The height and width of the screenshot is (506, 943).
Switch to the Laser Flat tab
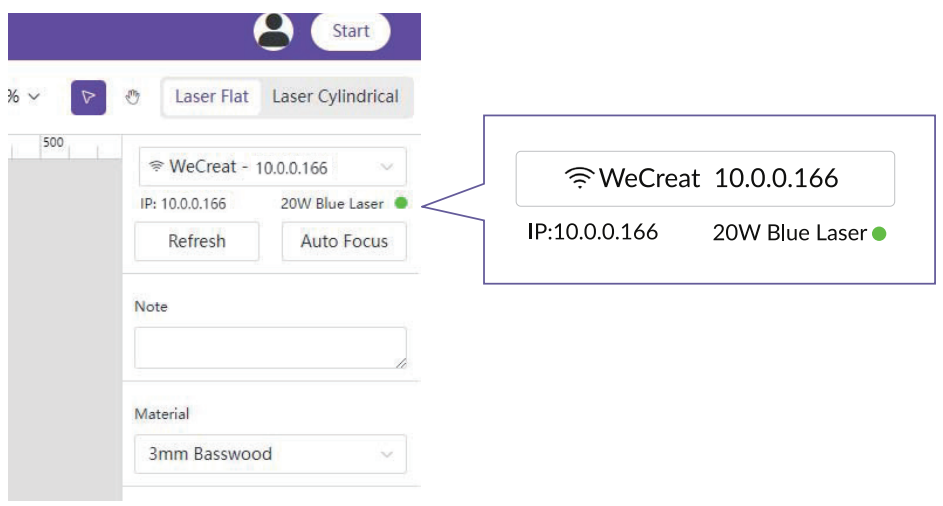[212, 97]
